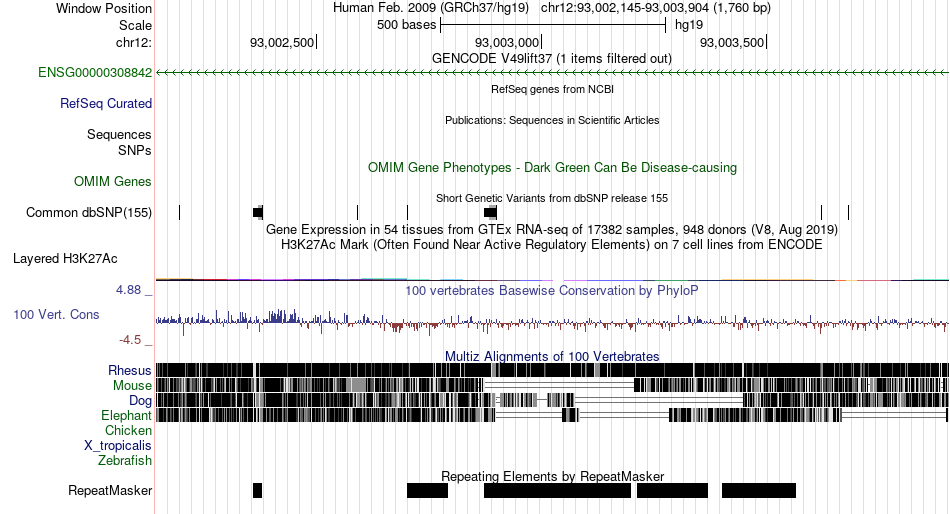Select the X_tropicalis species label
This screenshot has height=514, width=950.
pos(118,446)
